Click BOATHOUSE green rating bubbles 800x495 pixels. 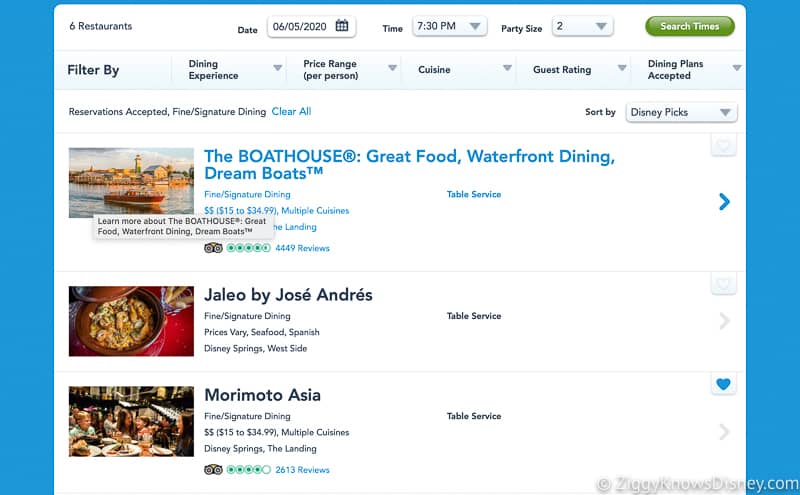(x=248, y=248)
